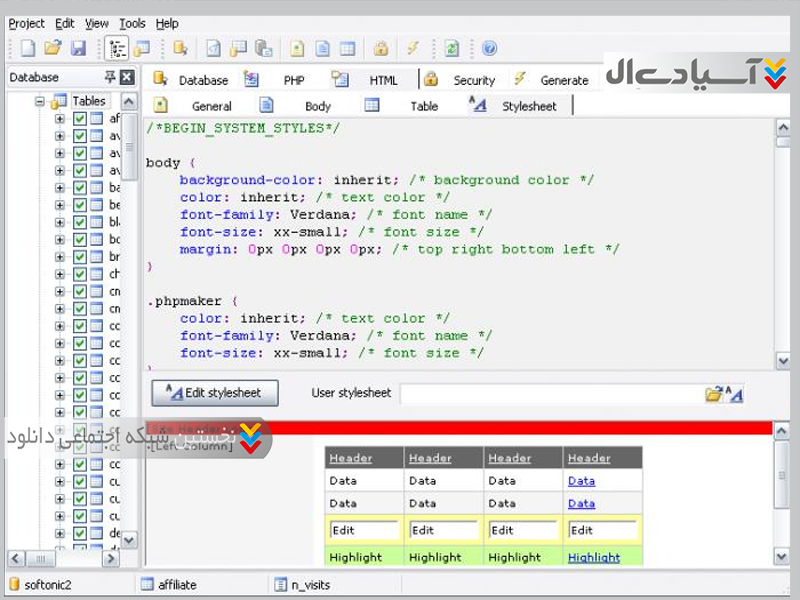
Task: Click the New Project toolbar icon
Action: coord(28,48)
